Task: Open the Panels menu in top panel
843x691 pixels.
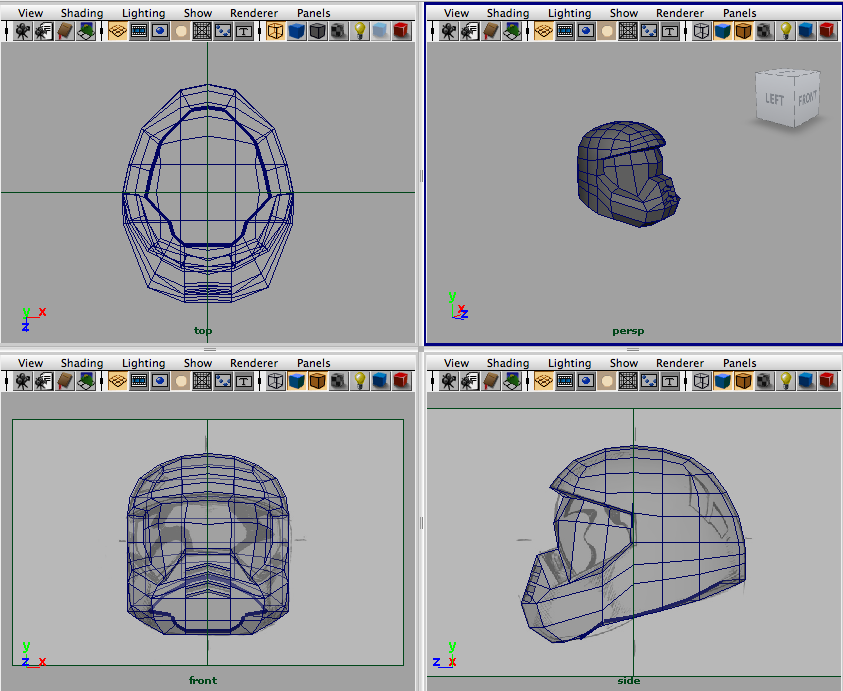Action: click(x=313, y=13)
